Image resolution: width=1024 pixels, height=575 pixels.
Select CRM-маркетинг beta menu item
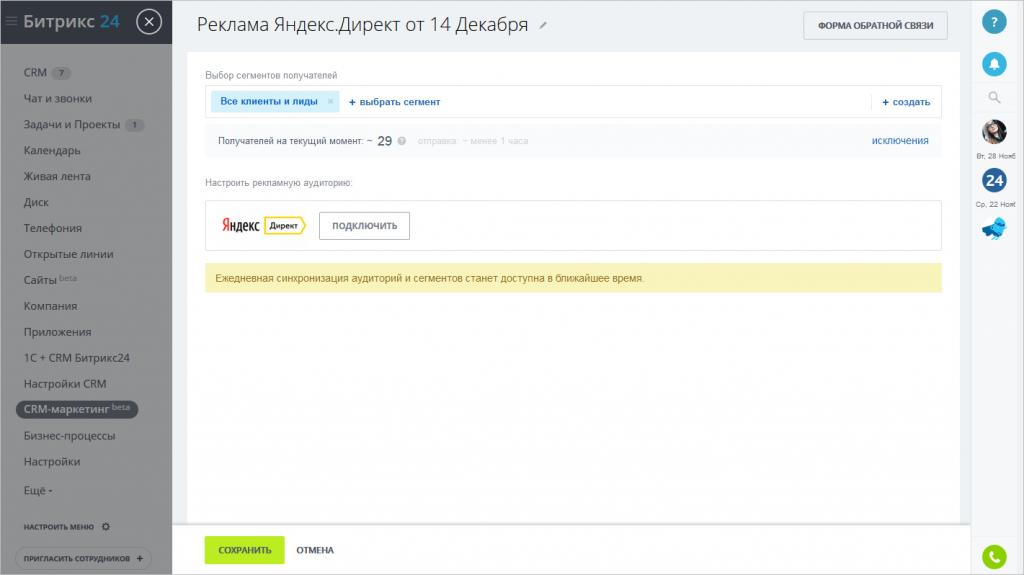(77, 409)
